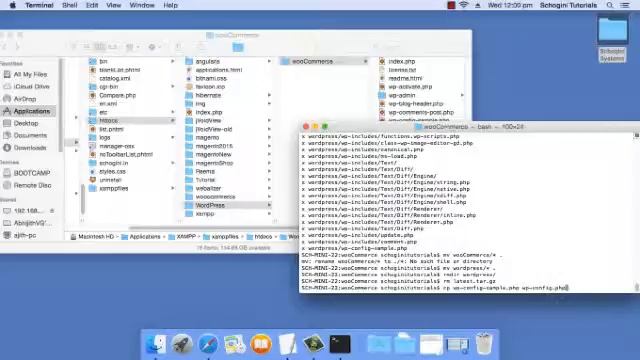This screenshot has height=360, width=640.
Task: Open the View menu
Action: click(113, 5)
